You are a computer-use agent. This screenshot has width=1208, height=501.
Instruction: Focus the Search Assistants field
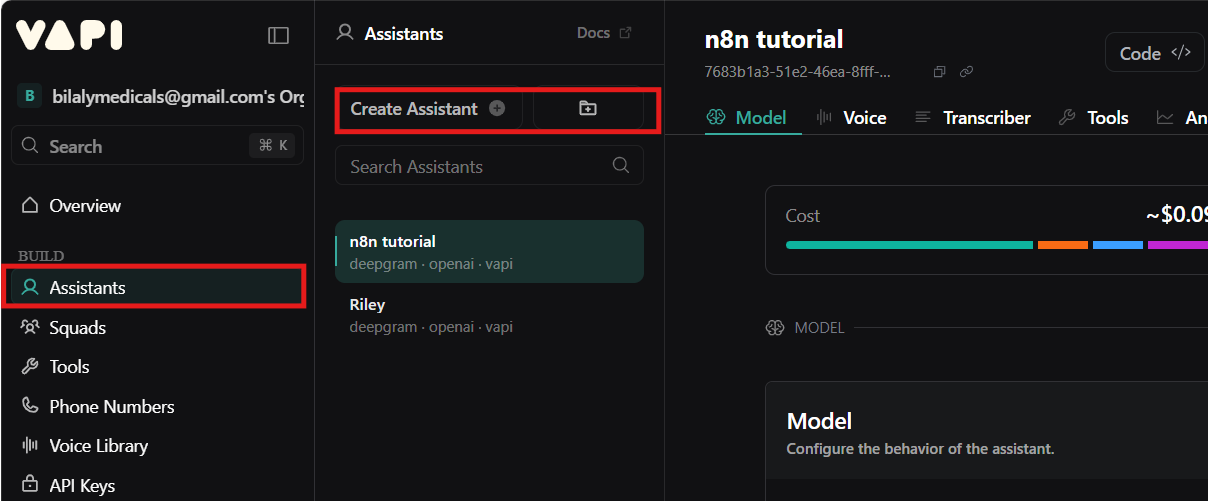[489, 166]
